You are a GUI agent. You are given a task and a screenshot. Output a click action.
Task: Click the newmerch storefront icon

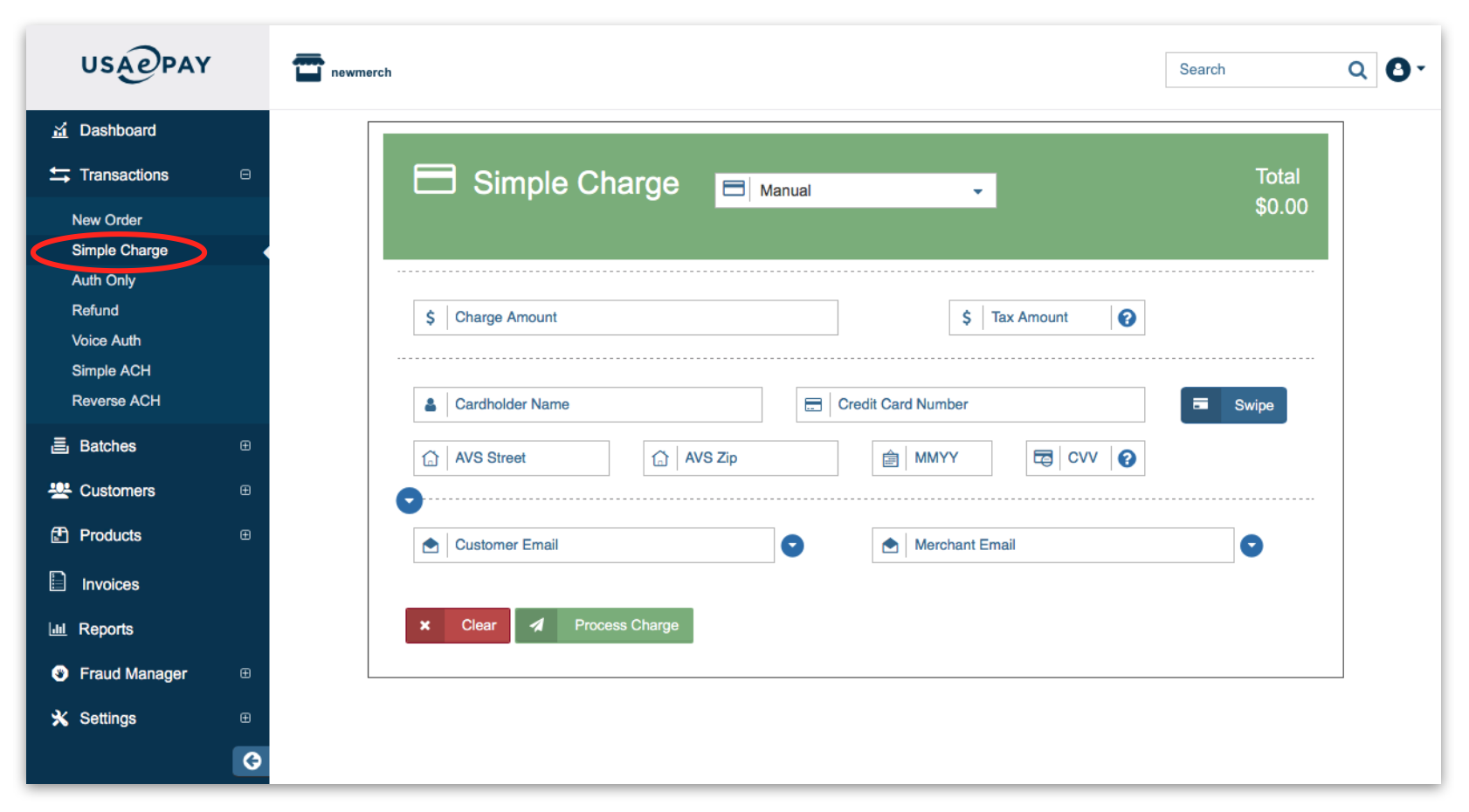[x=307, y=68]
